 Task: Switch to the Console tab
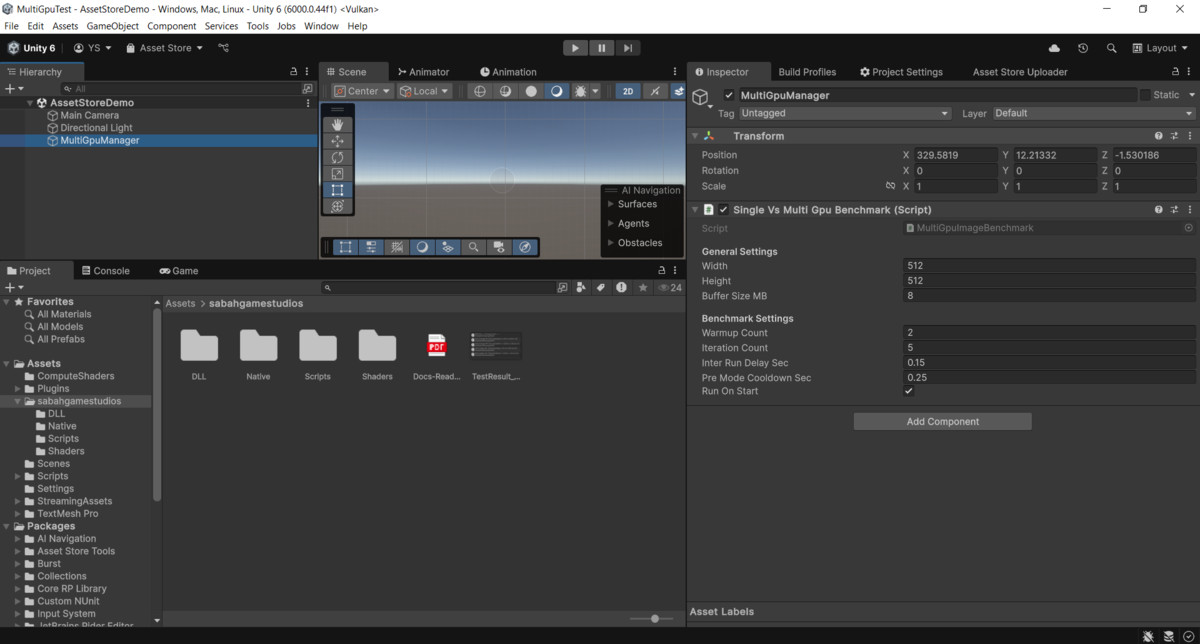pyautogui.click(x=106, y=271)
